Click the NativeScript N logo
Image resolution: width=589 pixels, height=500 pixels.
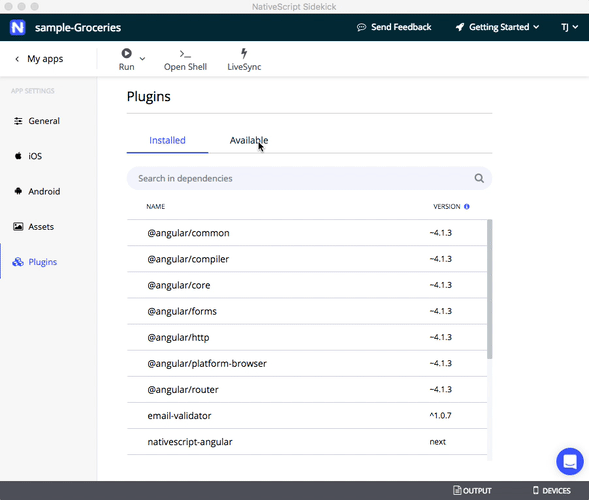pos(17,27)
